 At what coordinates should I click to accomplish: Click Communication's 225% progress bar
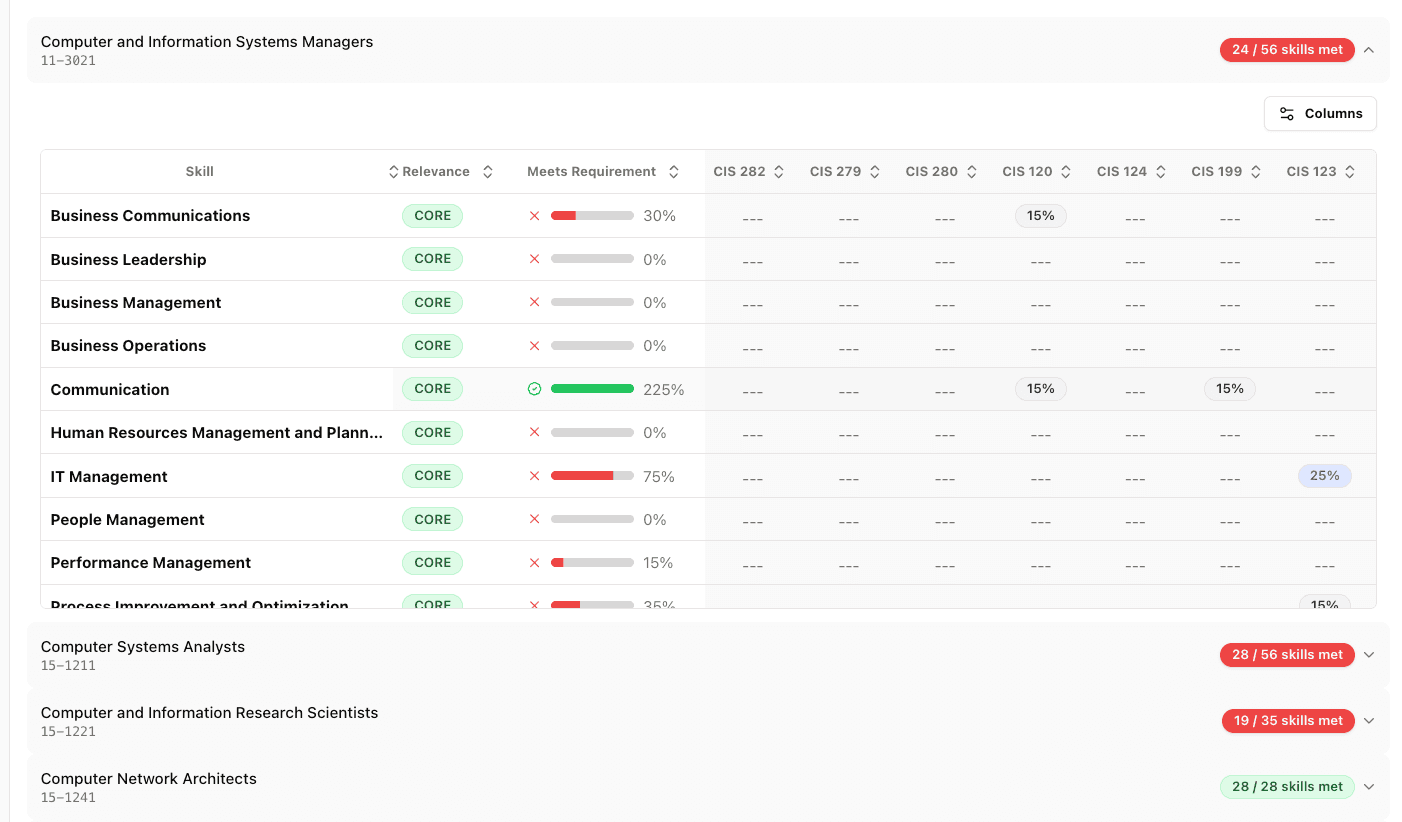pos(592,388)
